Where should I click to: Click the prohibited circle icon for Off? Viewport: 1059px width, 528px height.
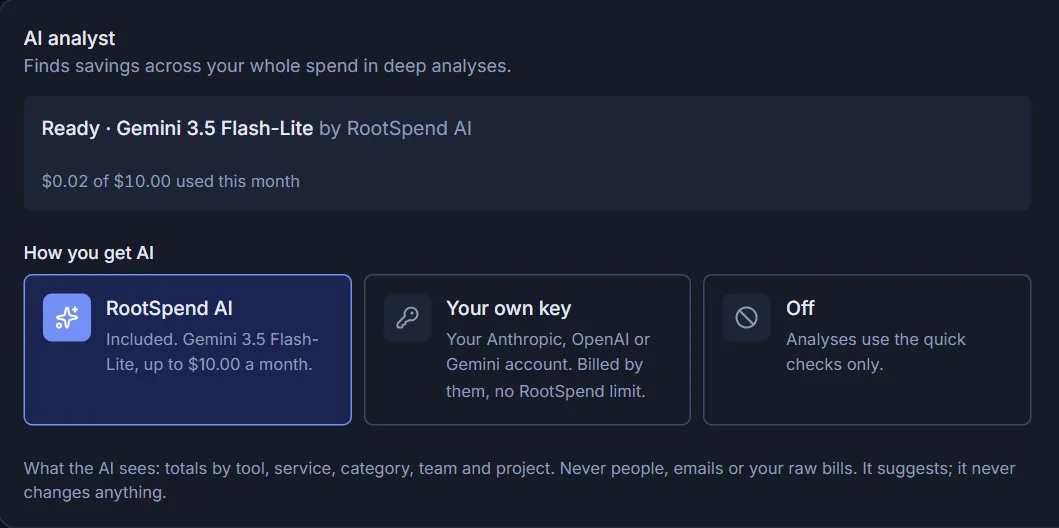[746, 317]
